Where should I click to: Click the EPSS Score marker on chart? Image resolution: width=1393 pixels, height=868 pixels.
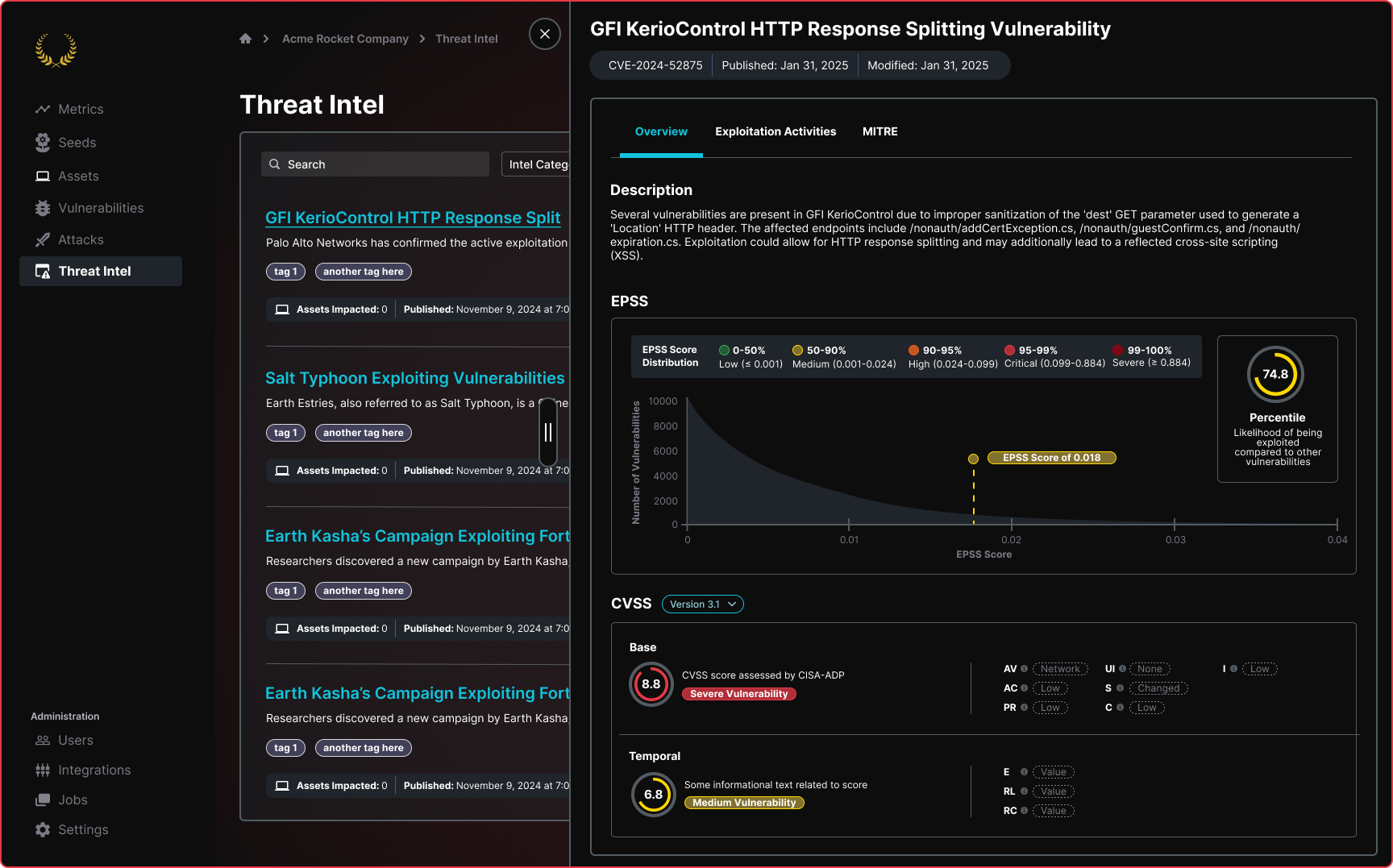973,459
